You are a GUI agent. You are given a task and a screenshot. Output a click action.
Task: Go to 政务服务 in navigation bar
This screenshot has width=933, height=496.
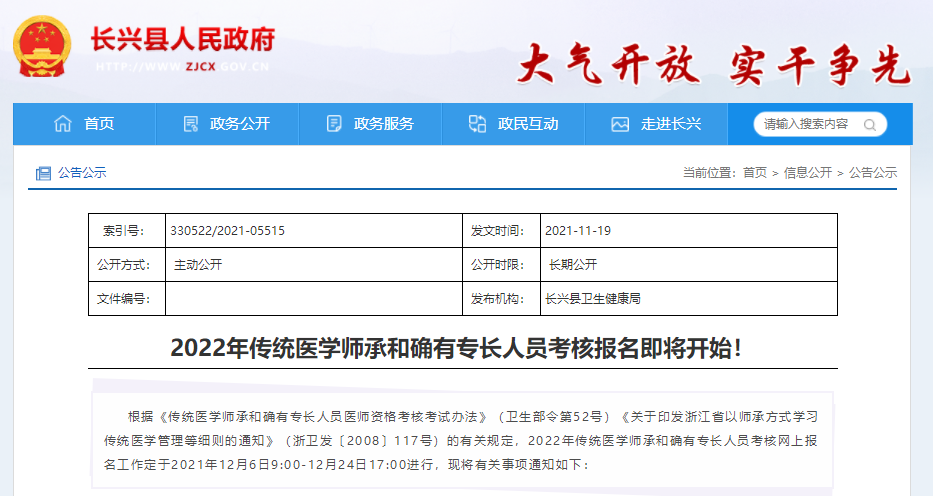click(x=384, y=124)
